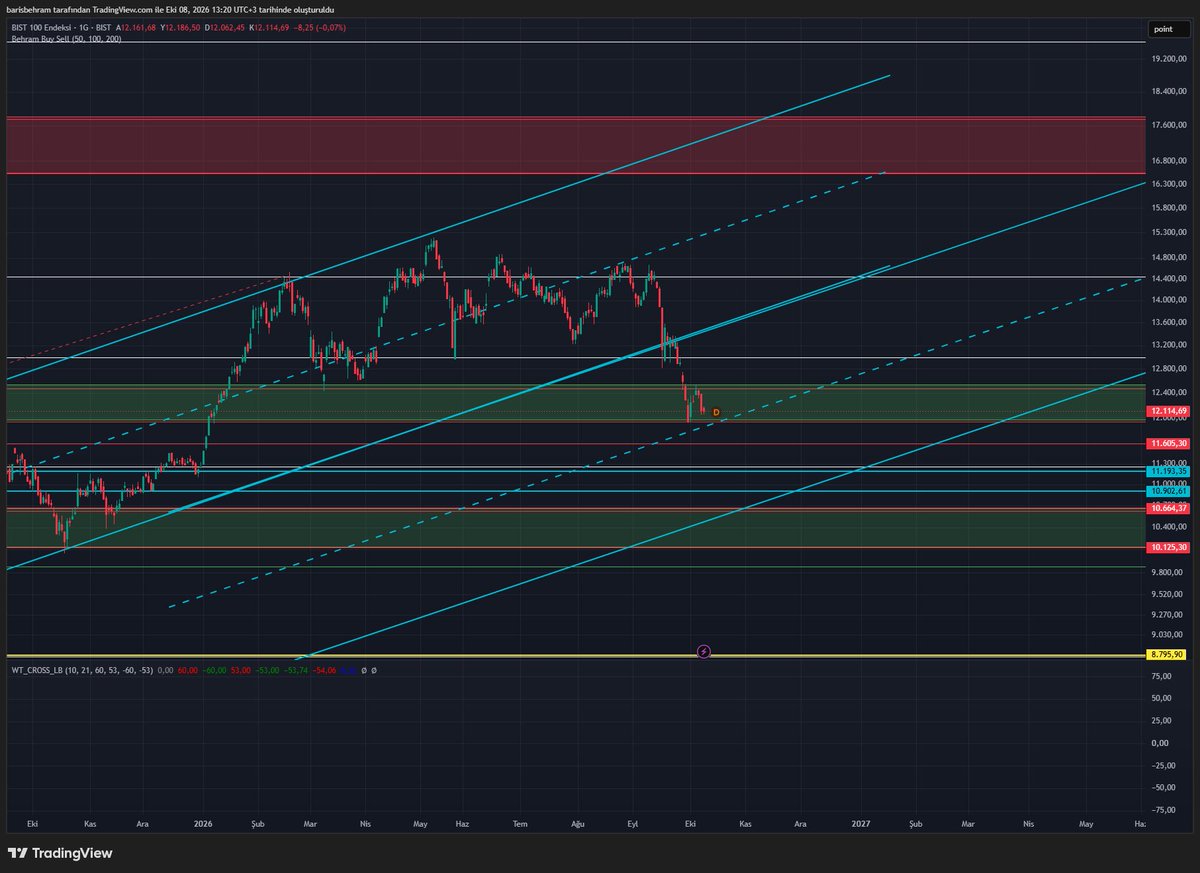Click the 14.400,00 price axis value
The image size is (1200, 873).
pos(1168,277)
